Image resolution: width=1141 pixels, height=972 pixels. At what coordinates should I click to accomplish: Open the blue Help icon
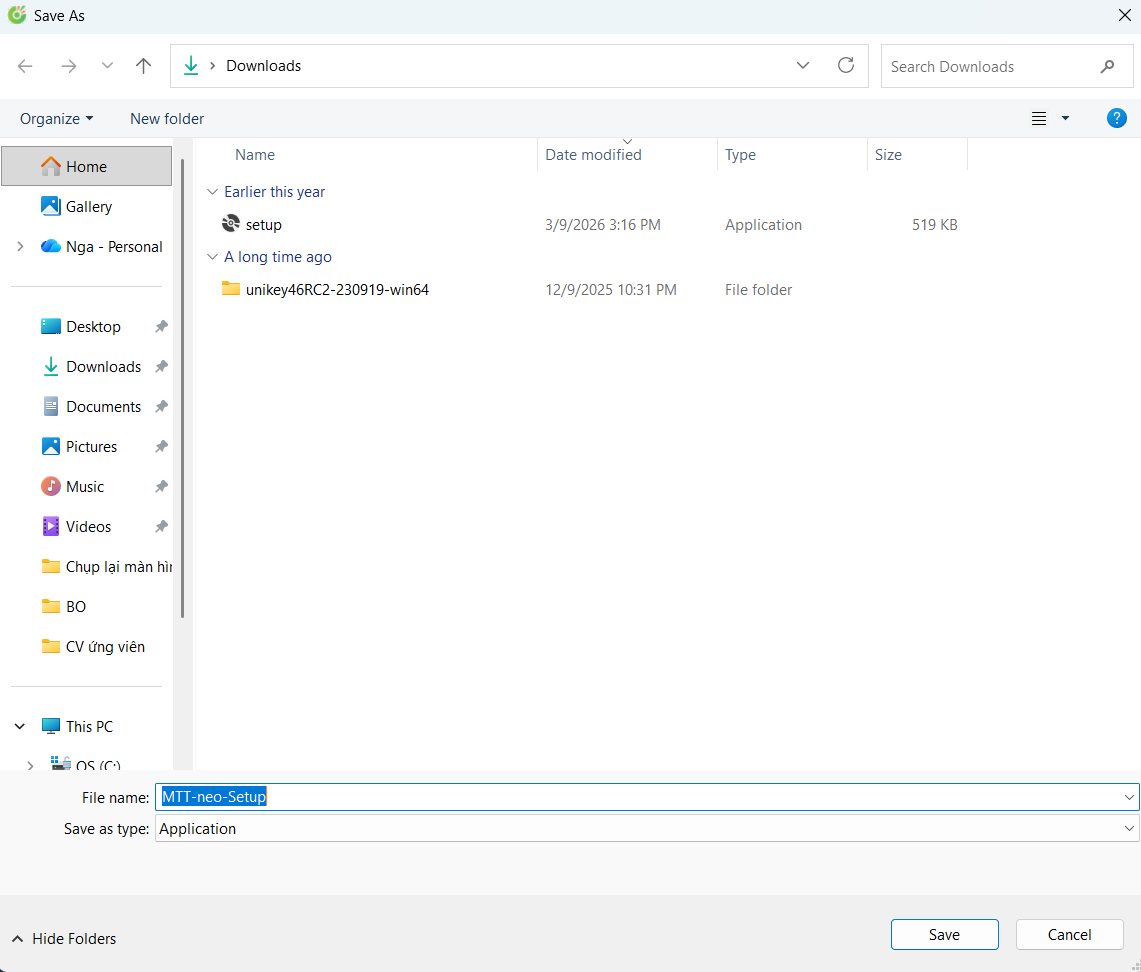coord(1116,118)
